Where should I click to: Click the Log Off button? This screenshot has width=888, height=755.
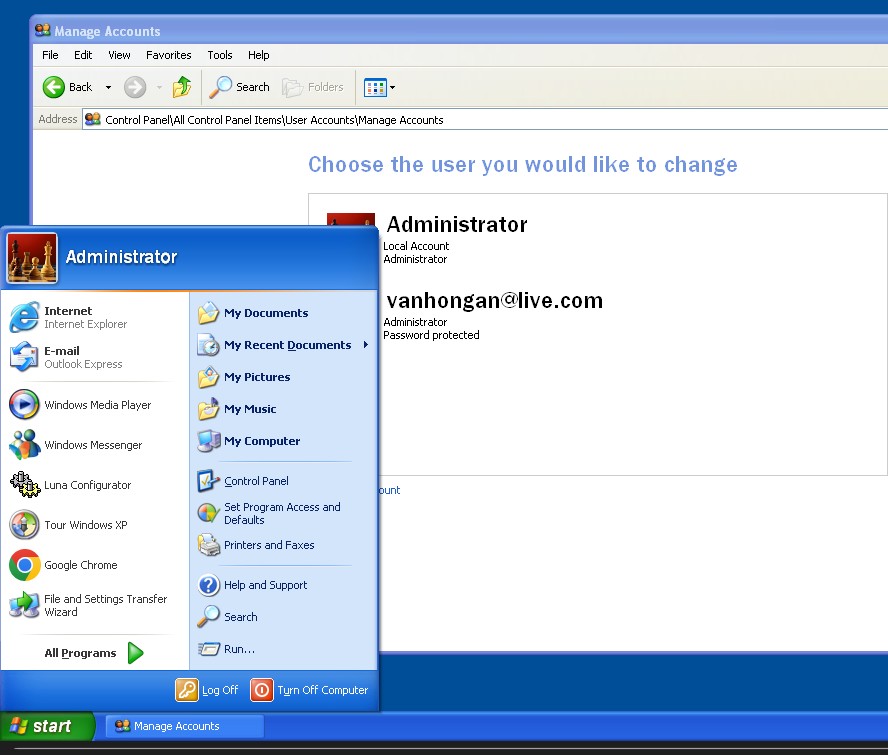(x=208, y=690)
